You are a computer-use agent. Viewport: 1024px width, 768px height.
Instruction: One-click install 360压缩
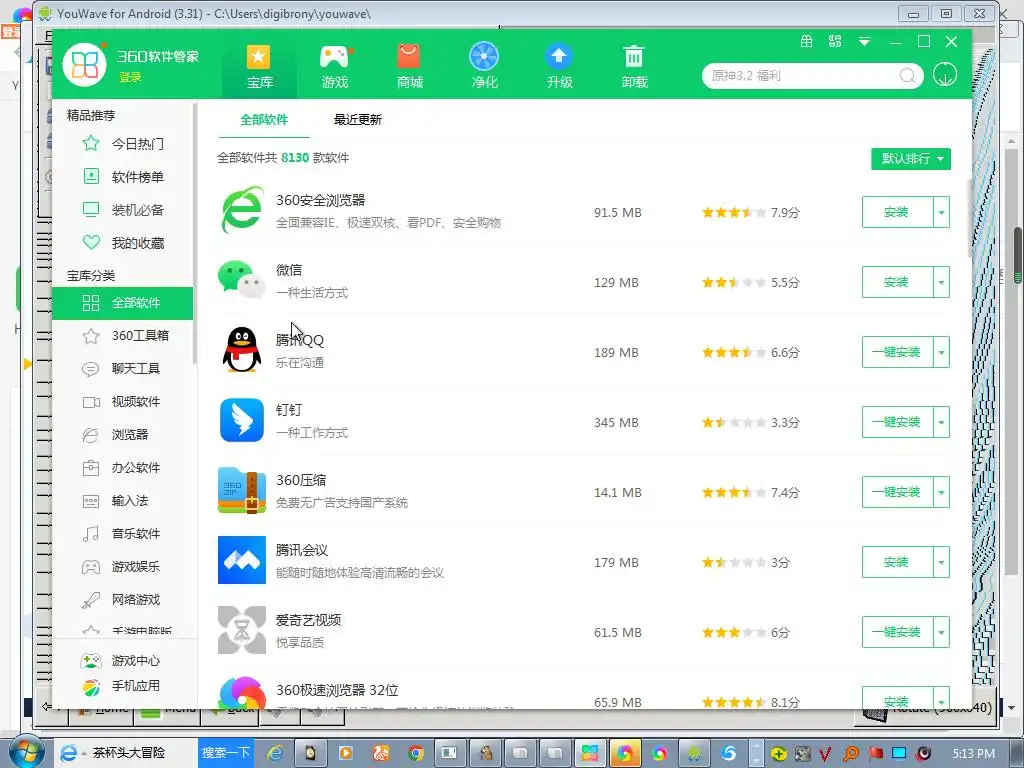[897, 492]
